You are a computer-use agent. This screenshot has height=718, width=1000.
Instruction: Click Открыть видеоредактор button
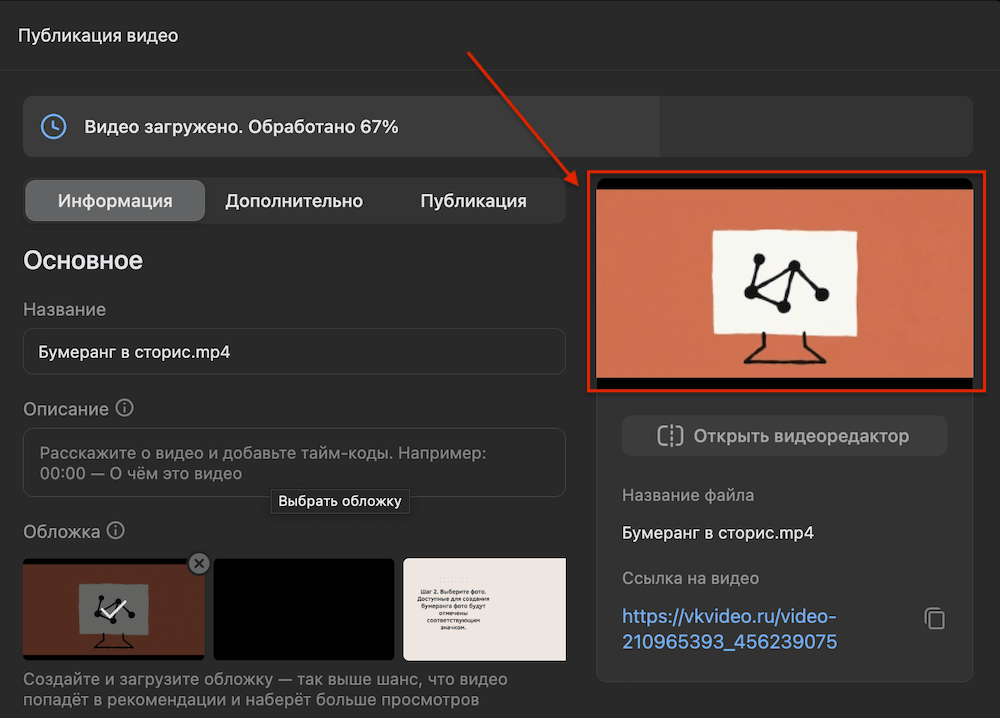coord(784,436)
